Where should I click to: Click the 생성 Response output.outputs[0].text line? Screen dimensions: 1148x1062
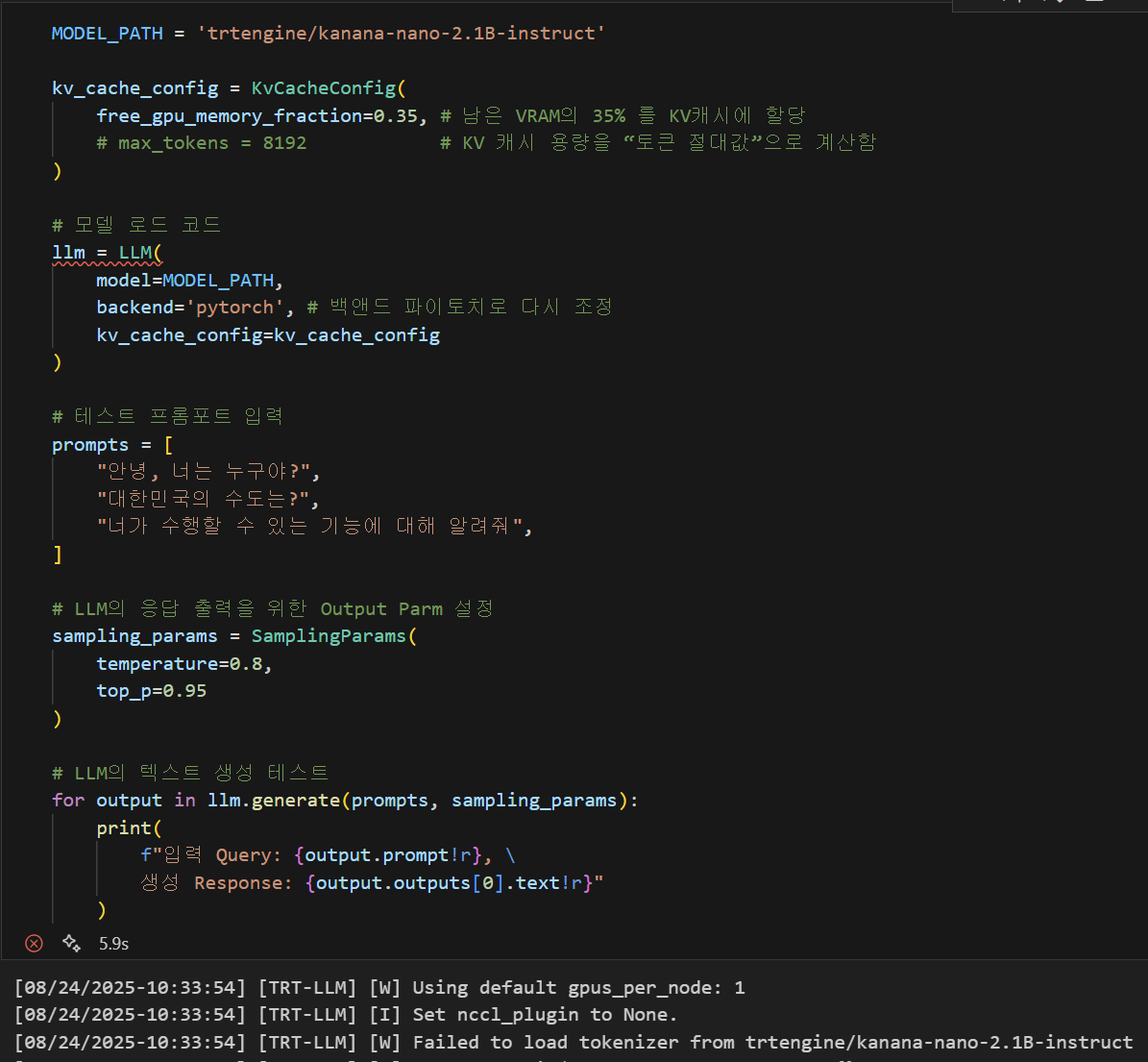coord(372,883)
